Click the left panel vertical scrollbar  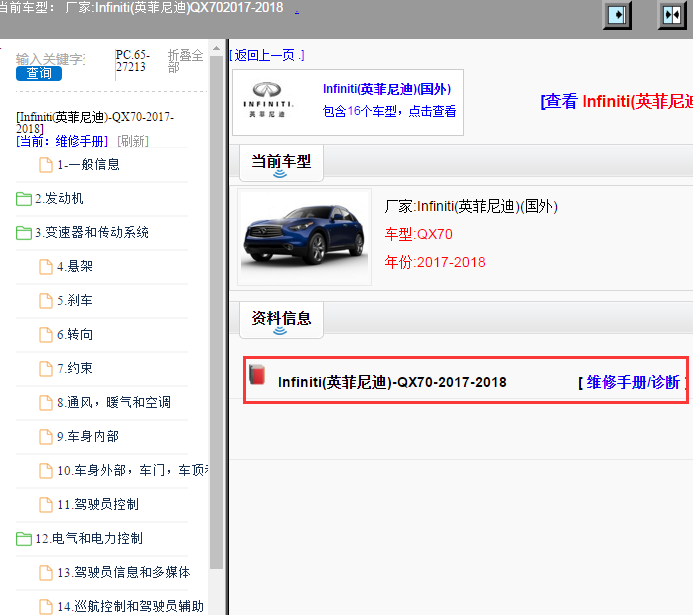217,311
